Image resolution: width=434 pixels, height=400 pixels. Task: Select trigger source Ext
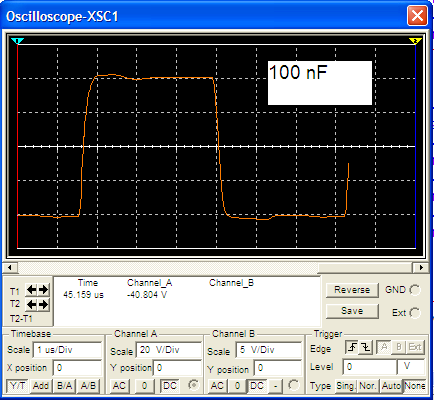(x=415, y=348)
